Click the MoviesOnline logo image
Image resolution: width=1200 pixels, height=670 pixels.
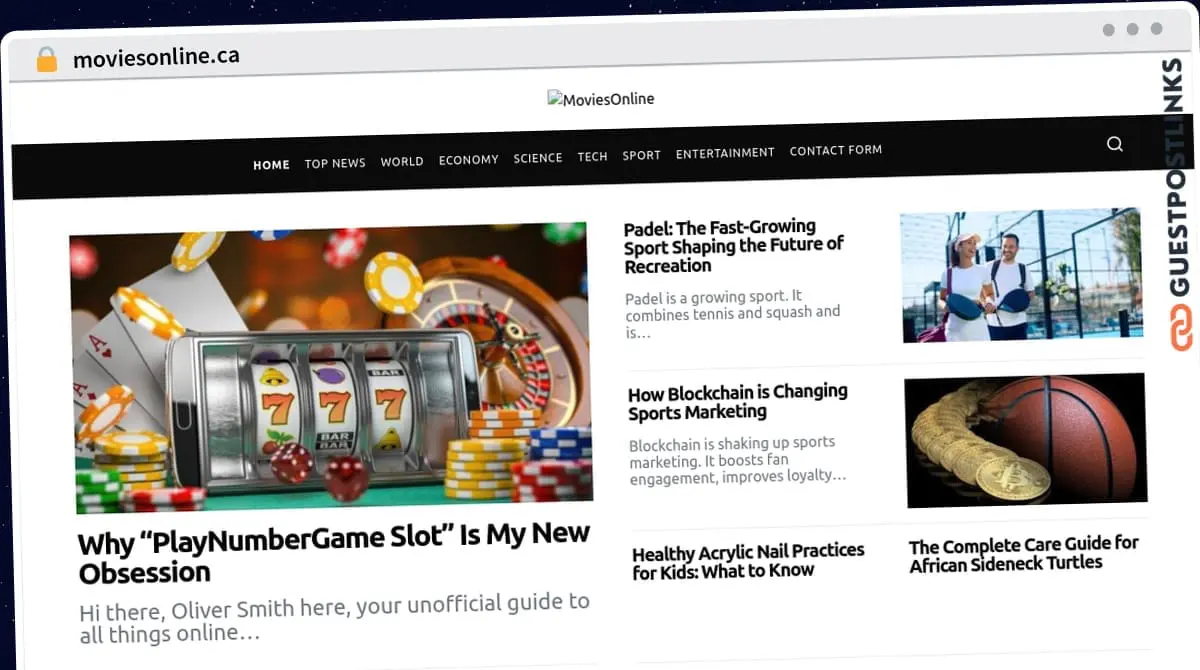pos(601,99)
